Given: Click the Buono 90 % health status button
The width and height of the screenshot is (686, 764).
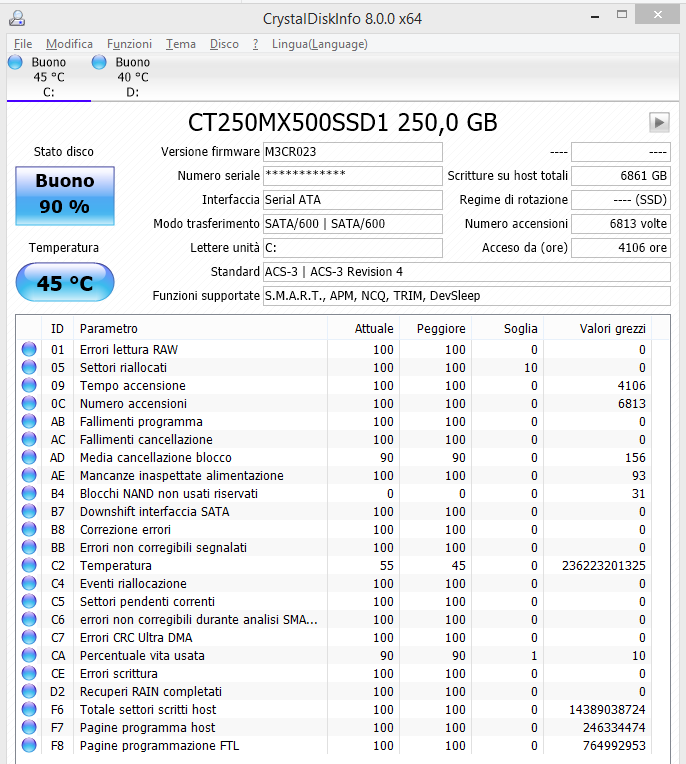Looking at the screenshot, I should pos(65,195).
